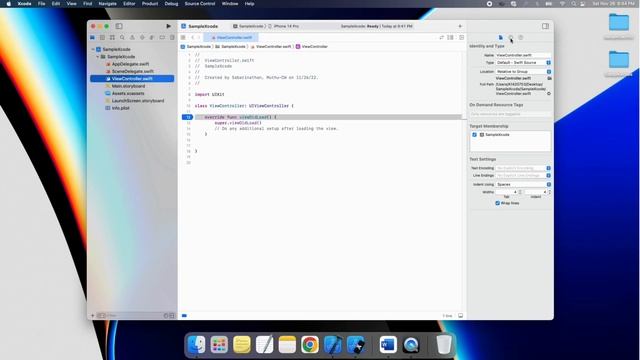Open the related items grid icon
This screenshot has width=640, height=360.
tap(183, 38)
